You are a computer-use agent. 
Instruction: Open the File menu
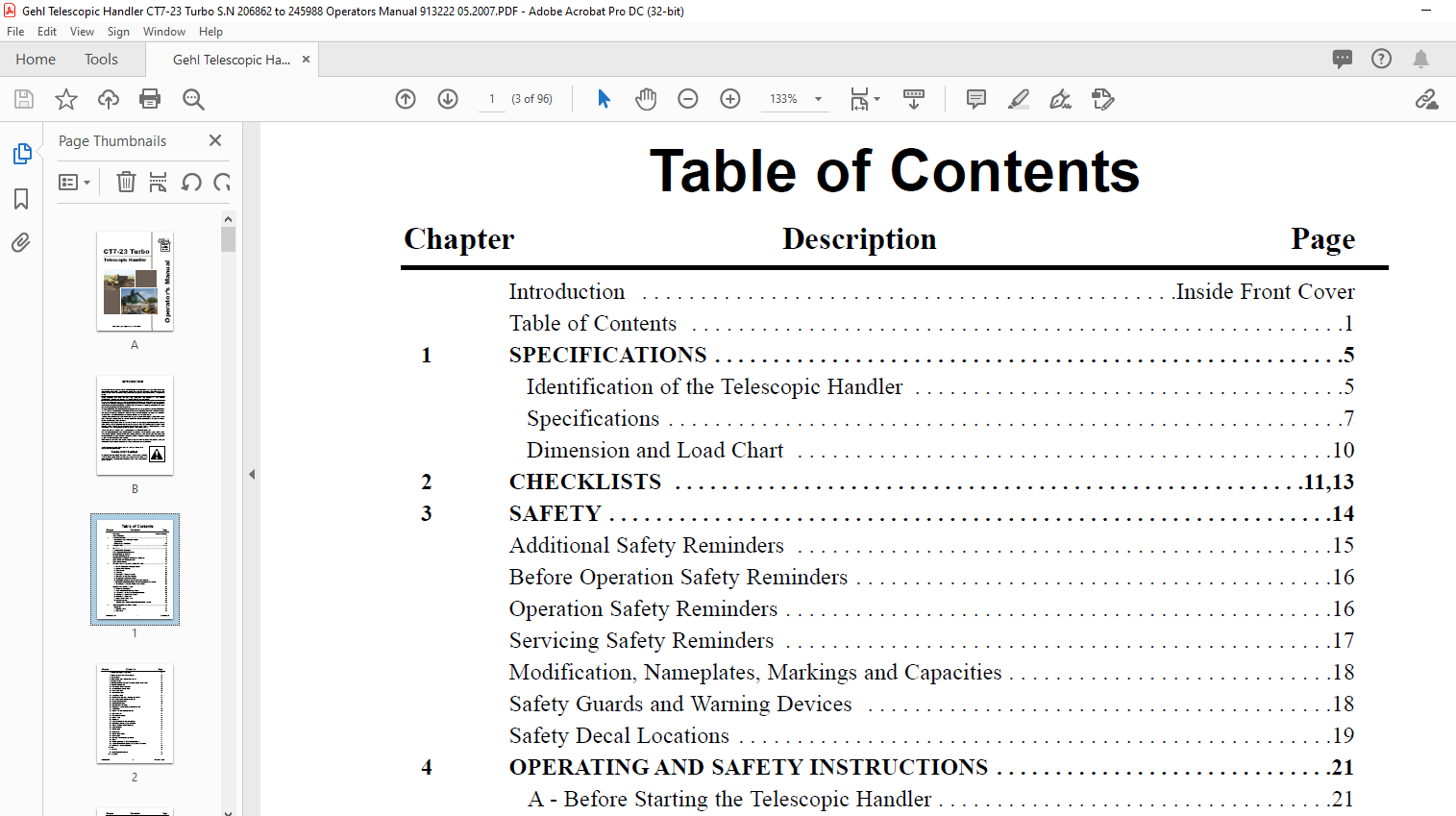[15, 32]
